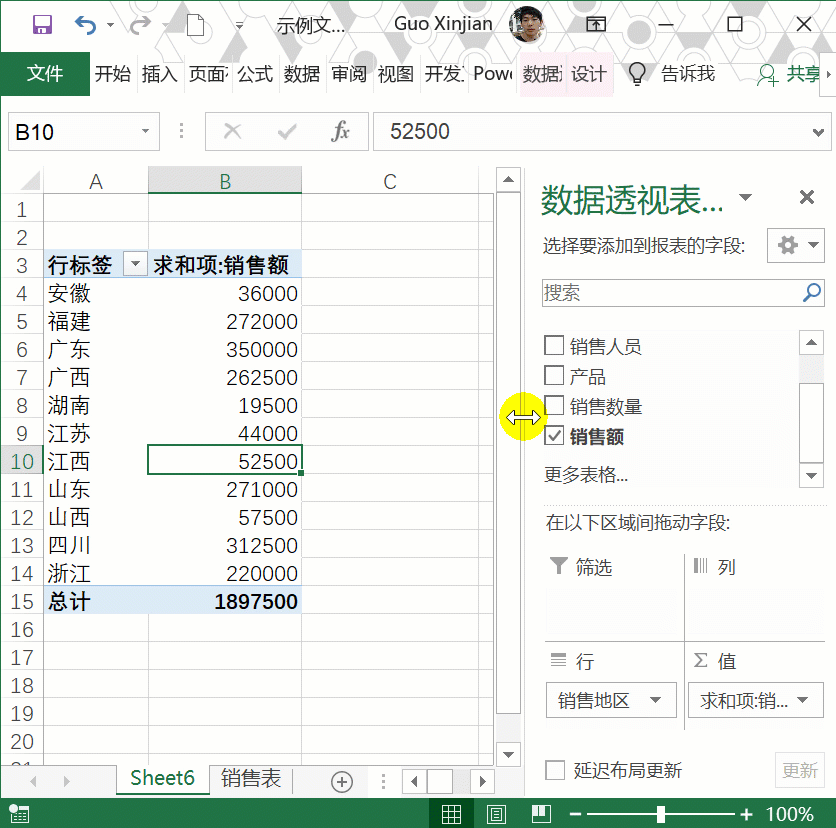Screen dimensions: 836x828
Task: Click the Save icon in title bar
Action: point(42,25)
